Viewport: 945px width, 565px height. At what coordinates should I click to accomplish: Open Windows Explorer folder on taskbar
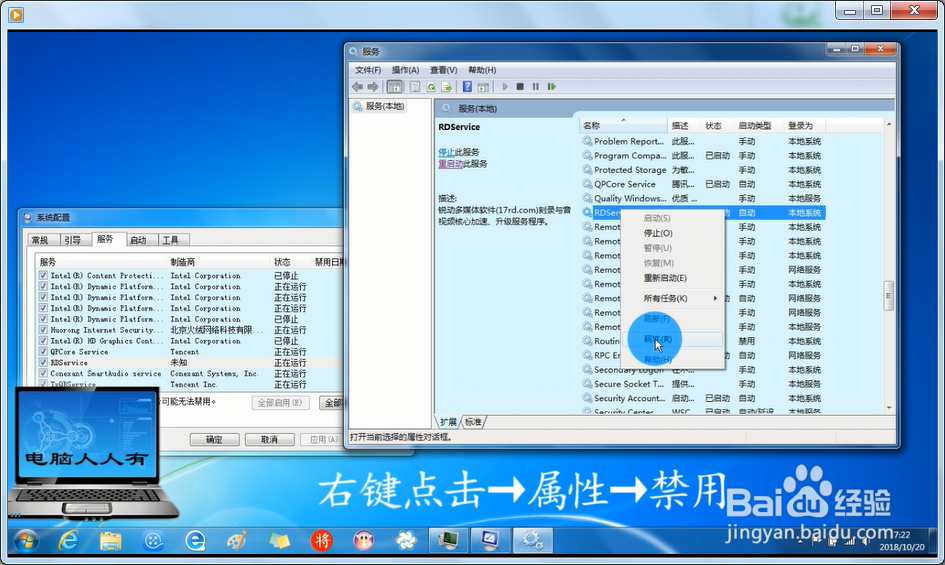111,541
